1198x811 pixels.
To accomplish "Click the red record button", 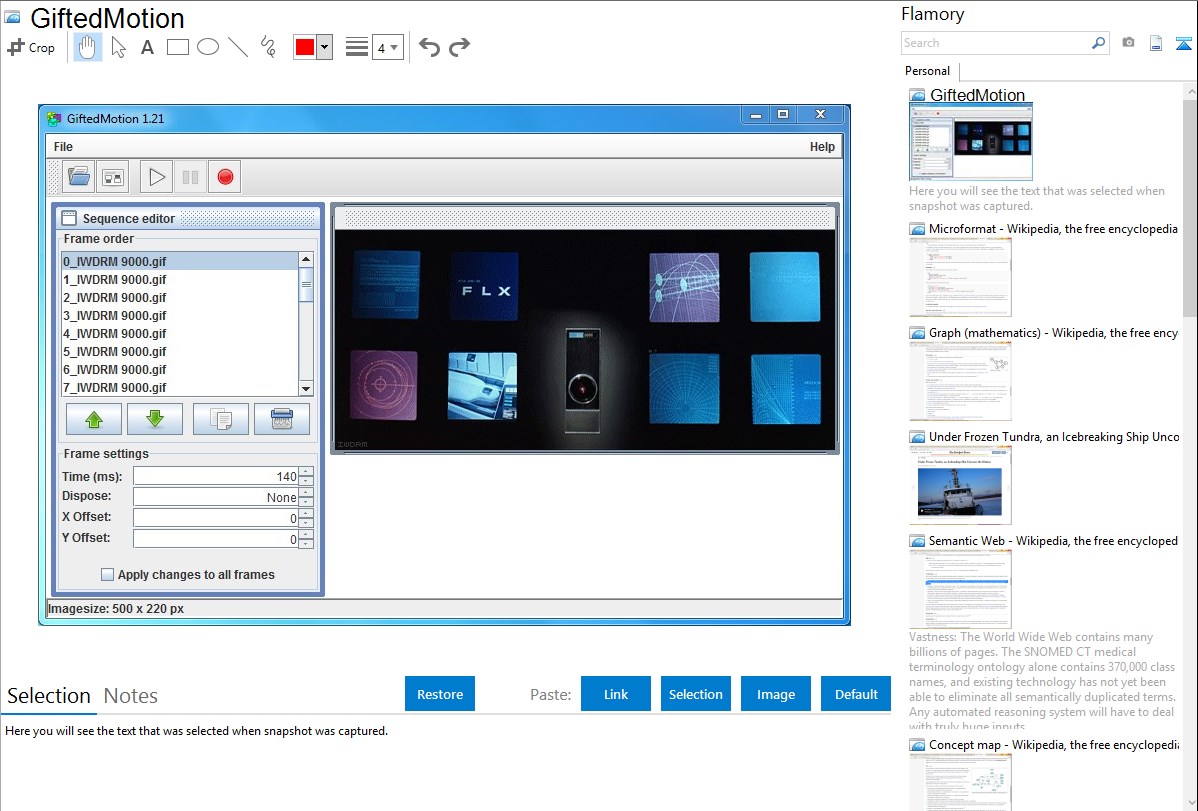I will click(x=225, y=177).
